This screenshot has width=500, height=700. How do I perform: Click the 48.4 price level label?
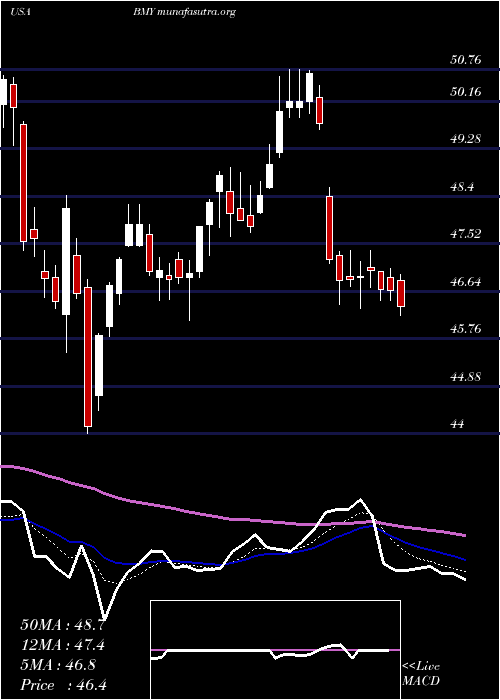click(x=462, y=187)
